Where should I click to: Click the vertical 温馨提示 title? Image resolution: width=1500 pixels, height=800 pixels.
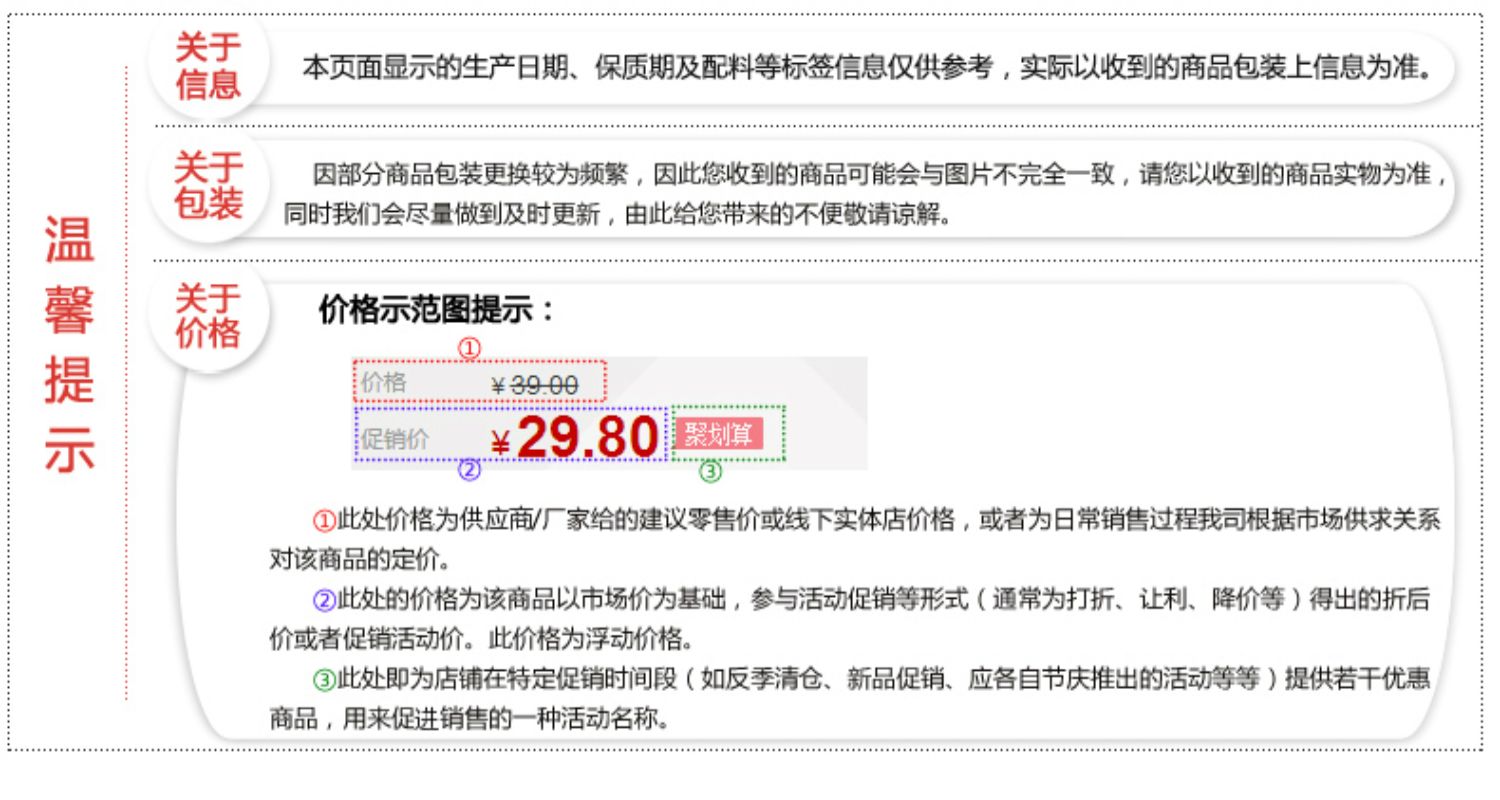click(x=69, y=342)
